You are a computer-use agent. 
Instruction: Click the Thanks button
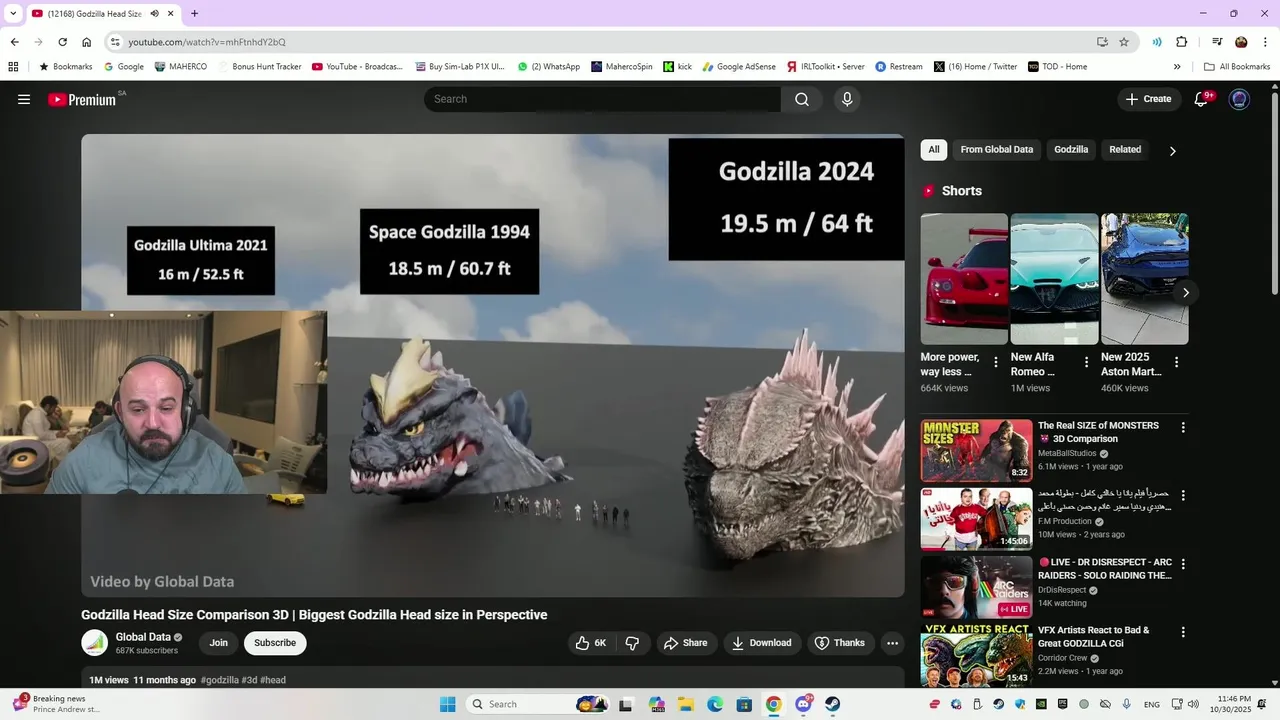click(x=840, y=643)
